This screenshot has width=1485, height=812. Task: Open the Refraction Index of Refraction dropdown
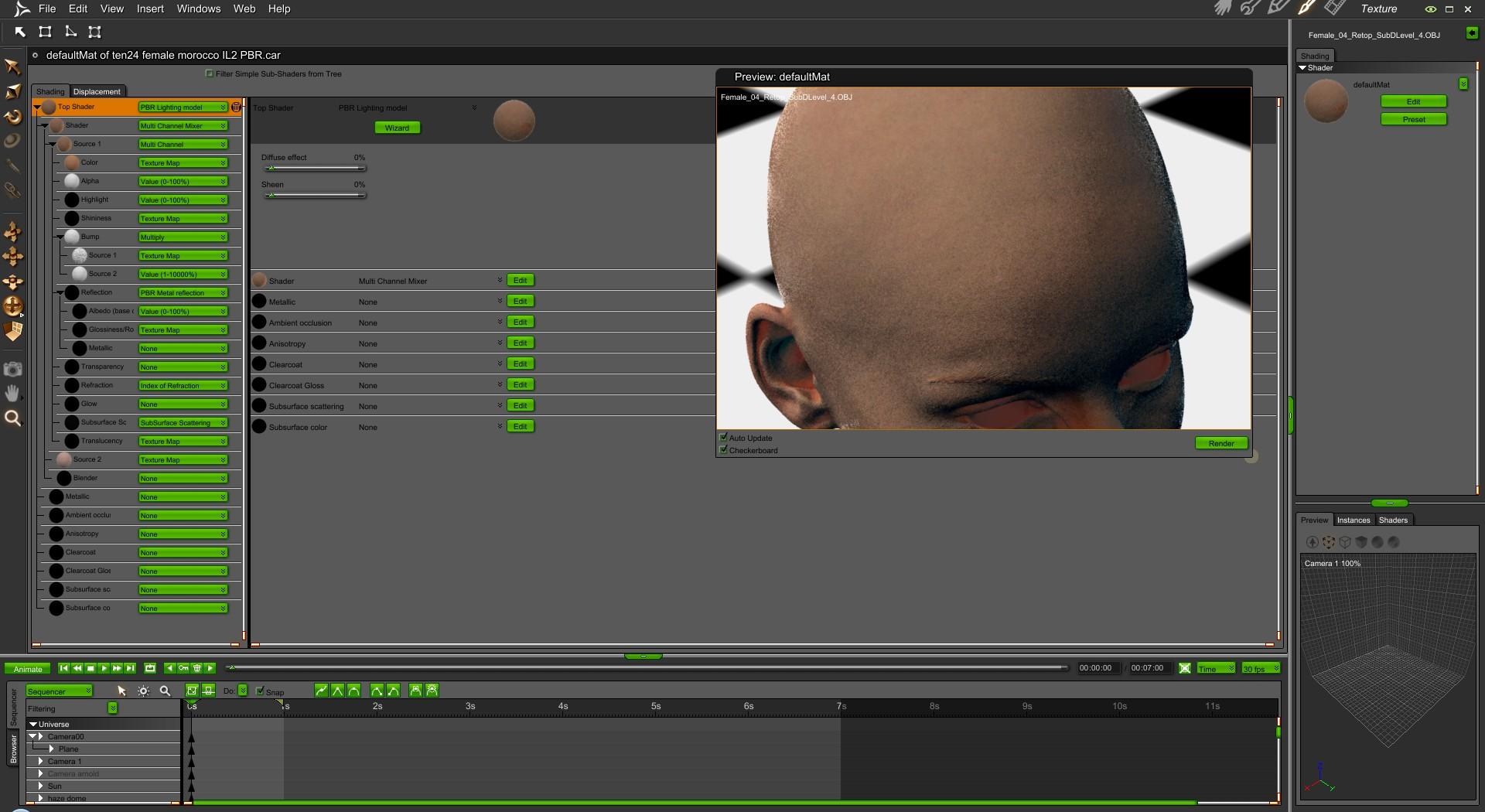click(183, 386)
